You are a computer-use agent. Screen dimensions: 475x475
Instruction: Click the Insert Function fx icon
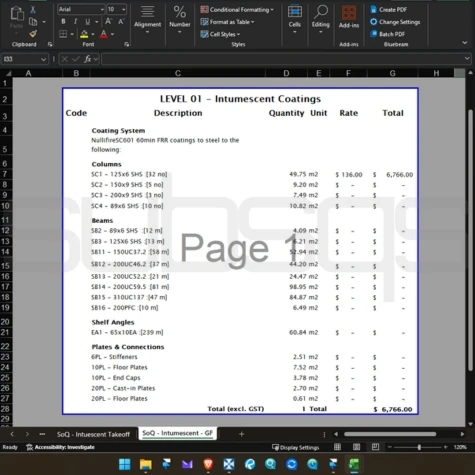point(88,59)
